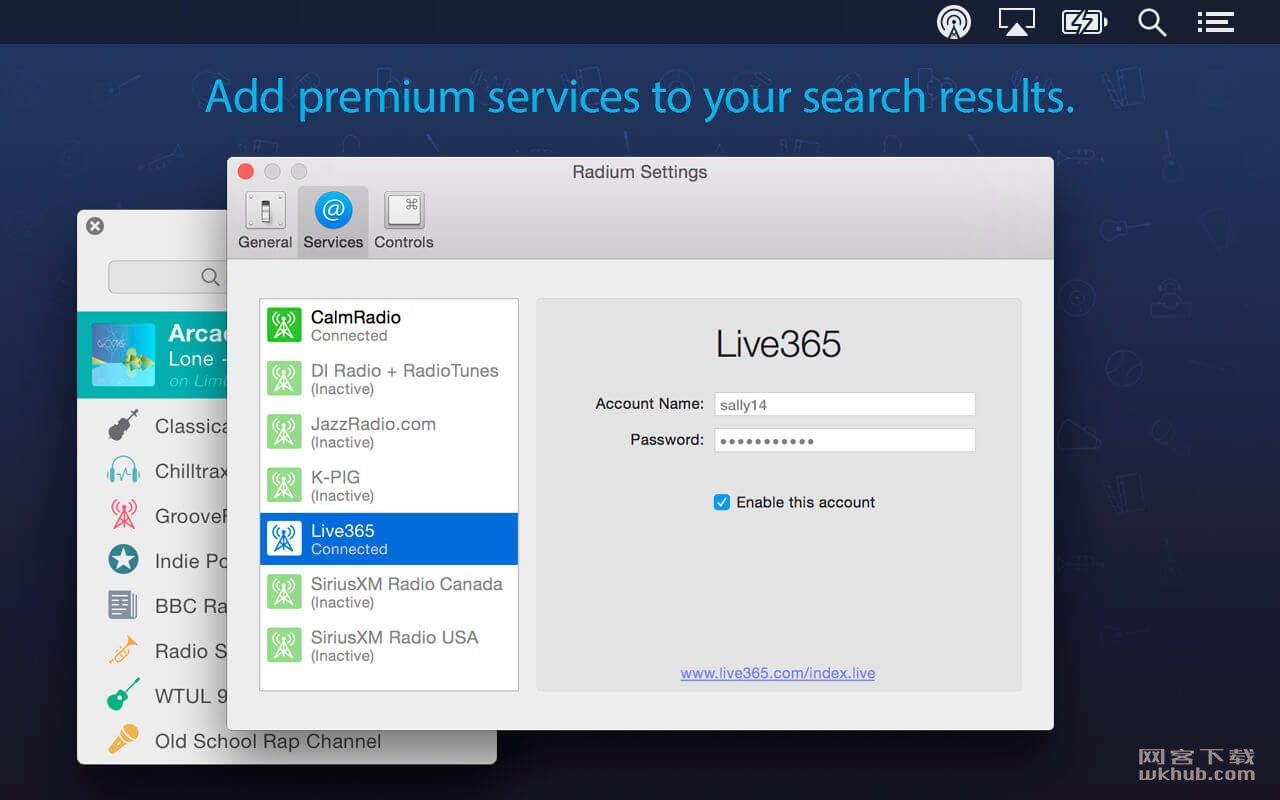Click the Radium Settings window title
The height and width of the screenshot is (800, 1280).
click(640, 172)
